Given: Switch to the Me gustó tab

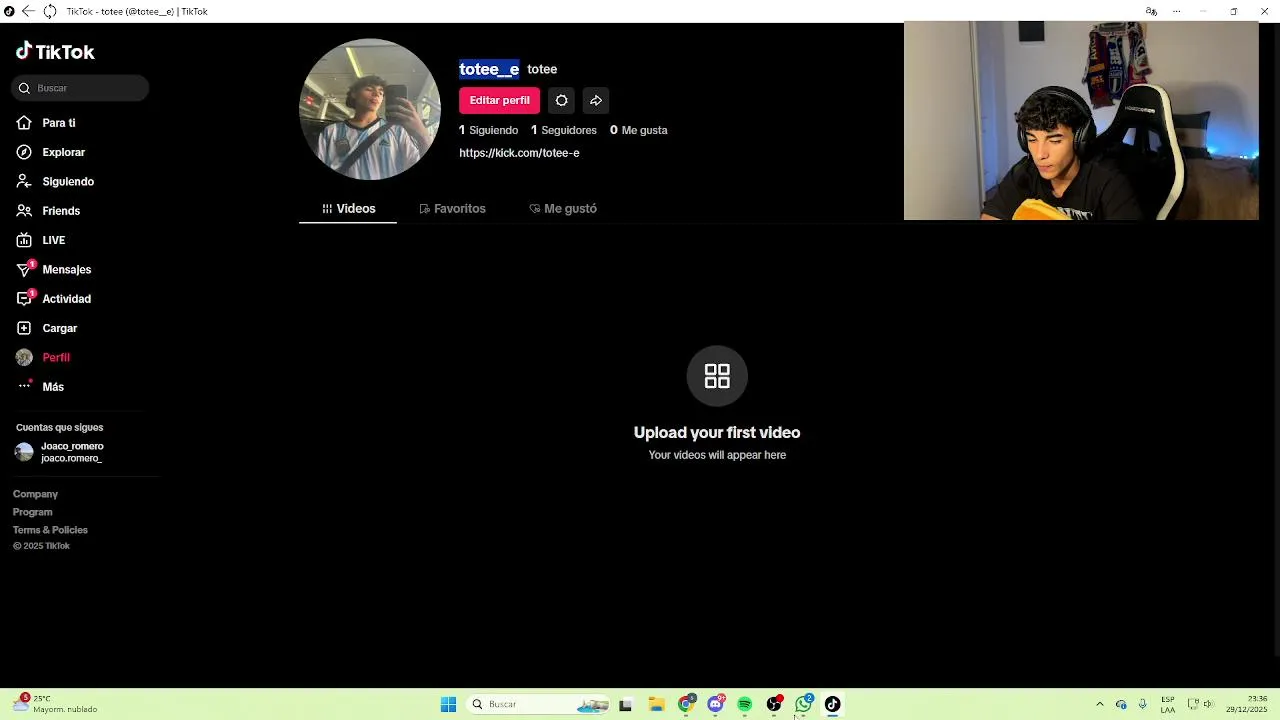Looking at the screenshot, I should (563, 208).
